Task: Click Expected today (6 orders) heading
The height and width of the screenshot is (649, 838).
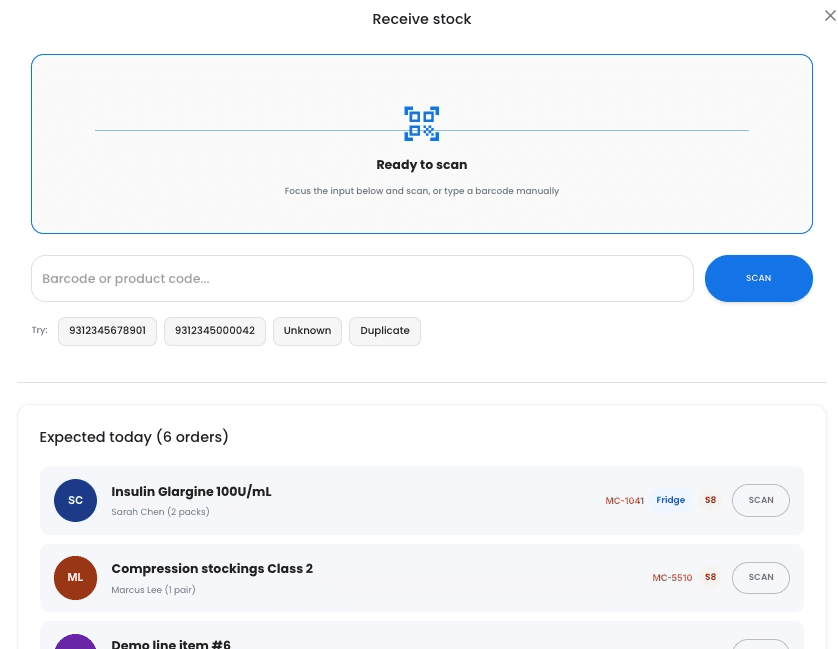Action: [x=134, y=437]
